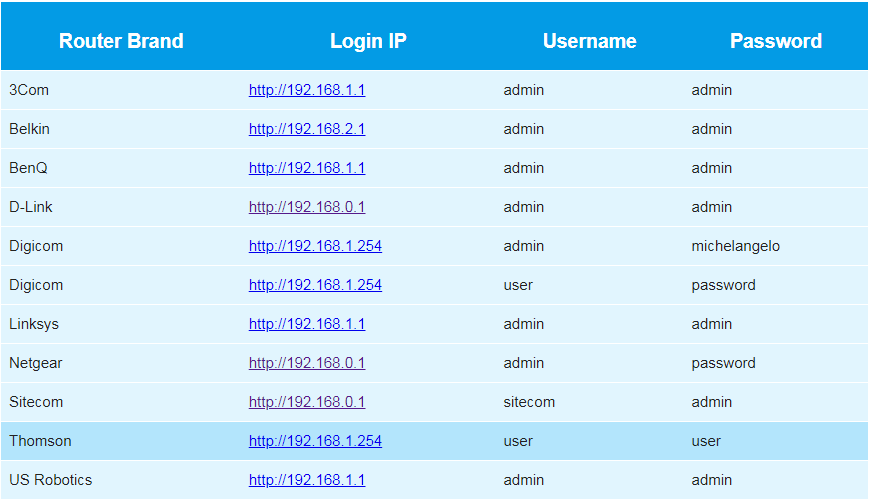Open the Sitecom login IP link
Viewport: 873px width, 502px height.
[307, 402]
